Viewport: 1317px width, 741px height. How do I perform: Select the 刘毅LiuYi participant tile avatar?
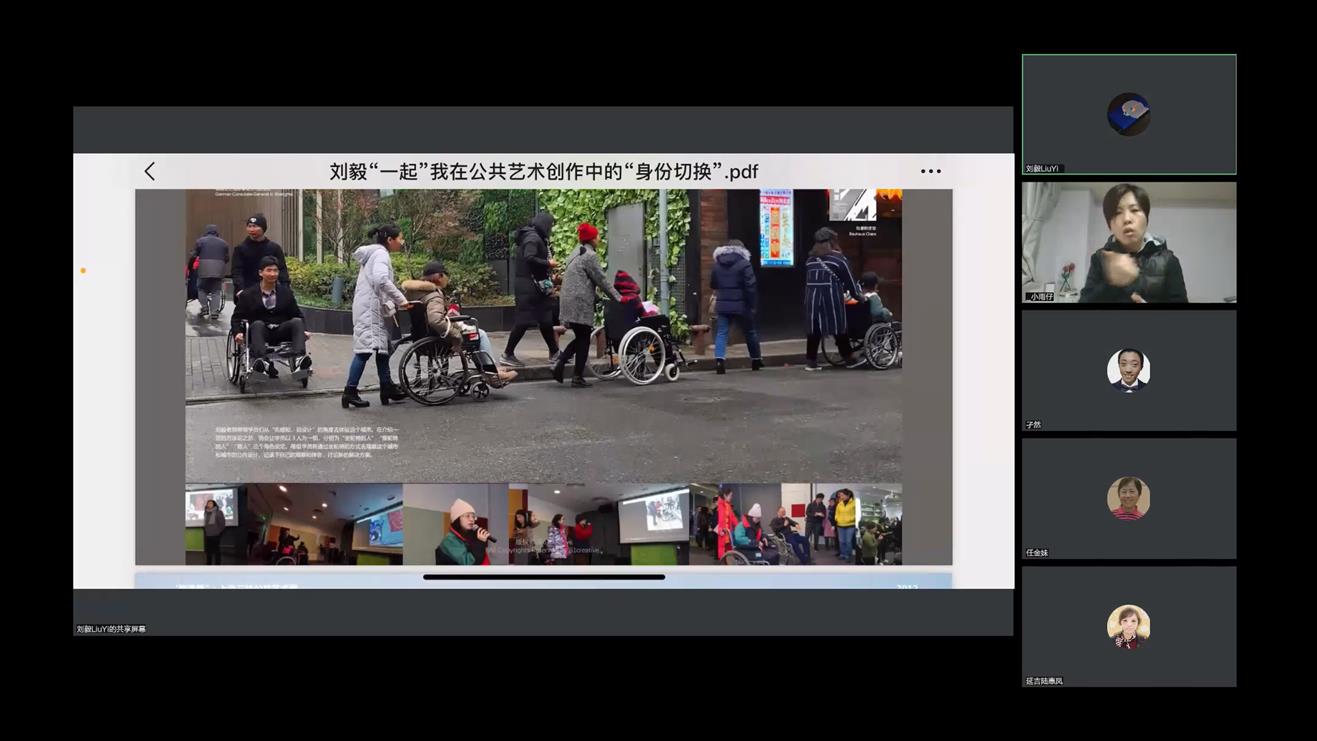click(1128, 114)
